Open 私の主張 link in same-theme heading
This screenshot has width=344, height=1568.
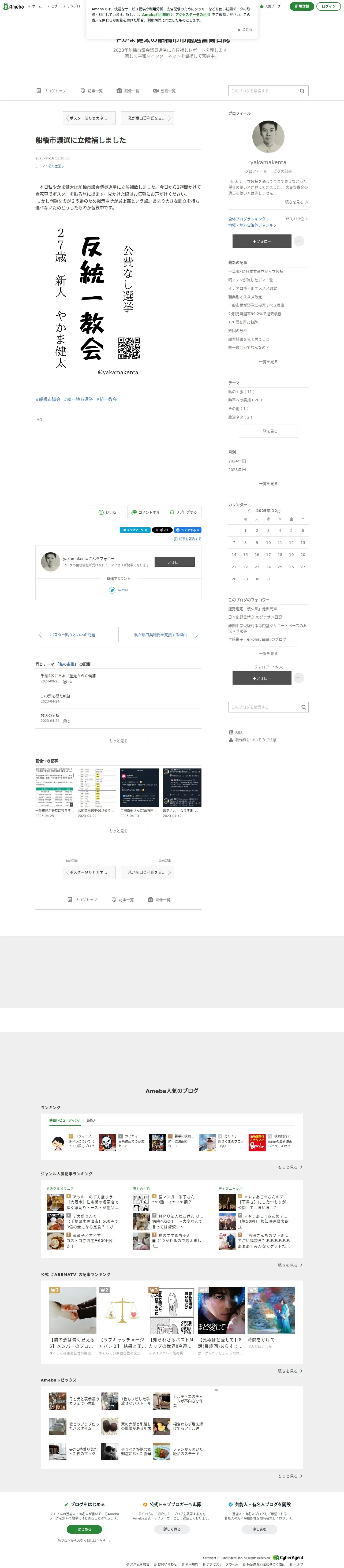[x=68, y=664]
